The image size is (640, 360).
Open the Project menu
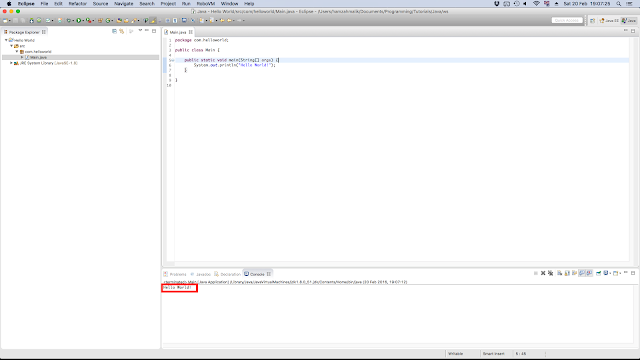click(168, 4)
